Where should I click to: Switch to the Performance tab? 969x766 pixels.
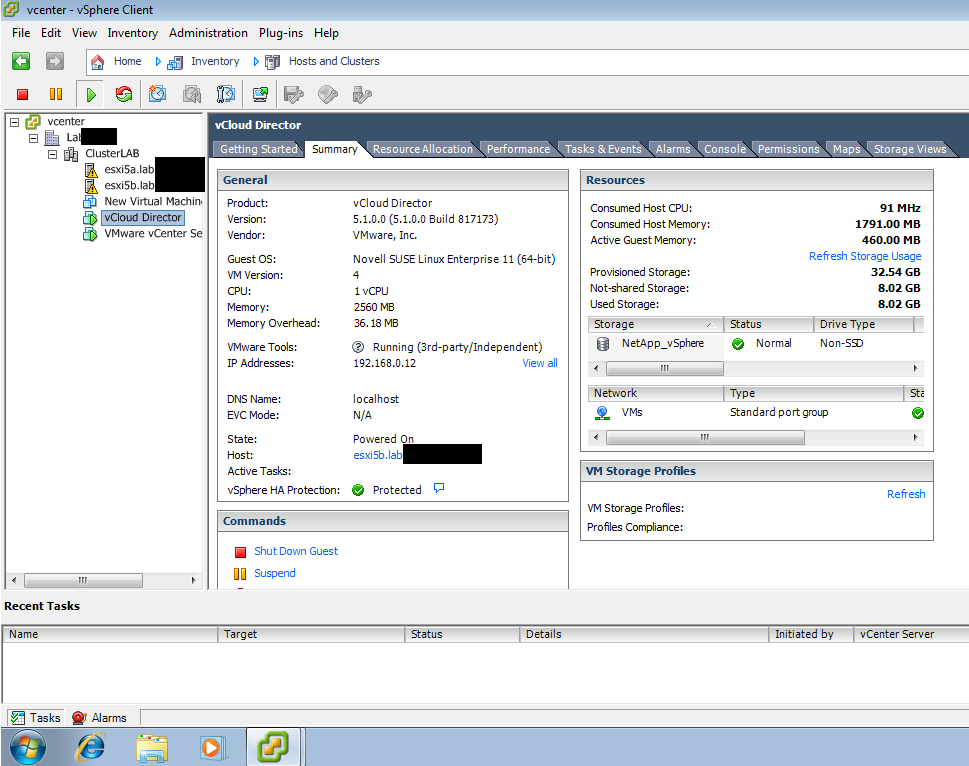tap(518, 149)
